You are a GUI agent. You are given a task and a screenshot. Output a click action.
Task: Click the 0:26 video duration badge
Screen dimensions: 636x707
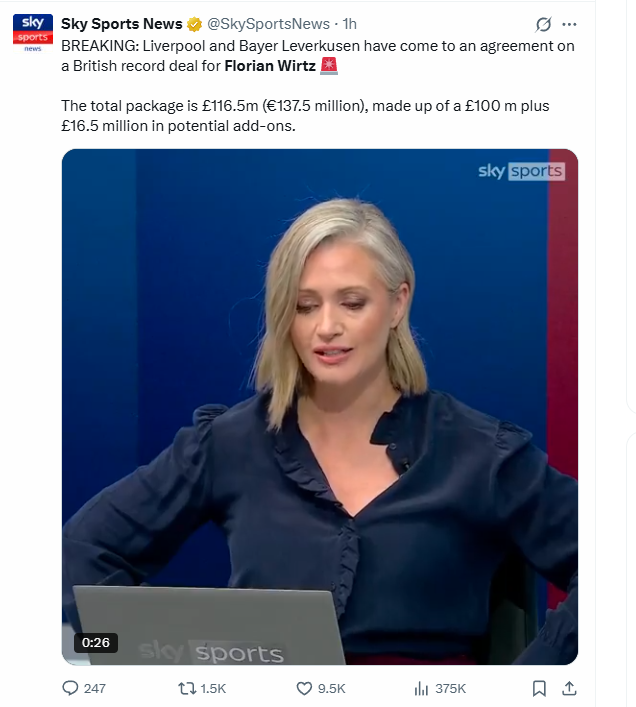96,642
